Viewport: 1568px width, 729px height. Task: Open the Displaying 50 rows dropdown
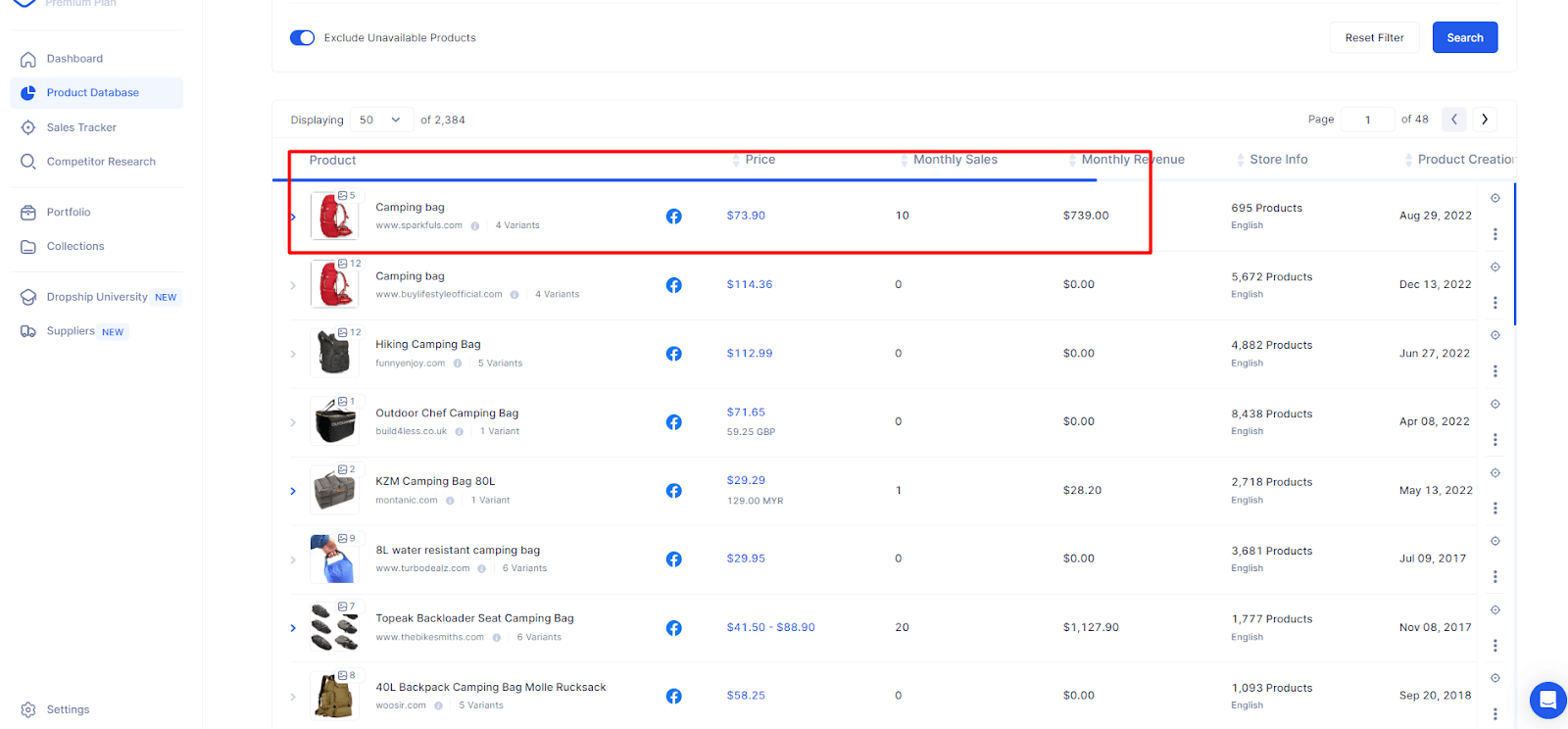coord(380,120)
